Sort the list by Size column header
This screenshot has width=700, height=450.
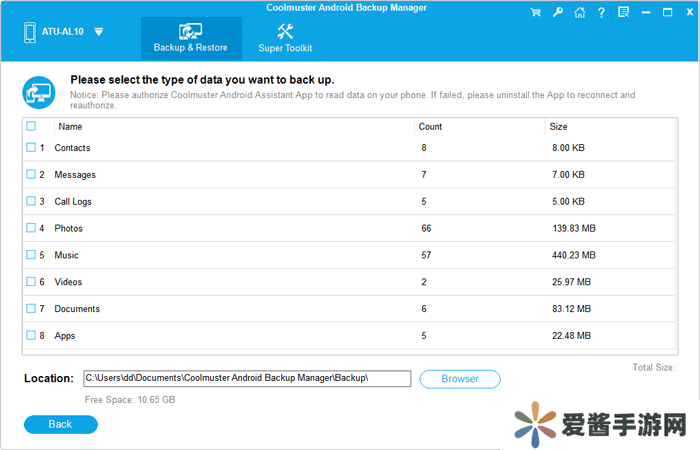pyautogui.click(x=559, y=127)
